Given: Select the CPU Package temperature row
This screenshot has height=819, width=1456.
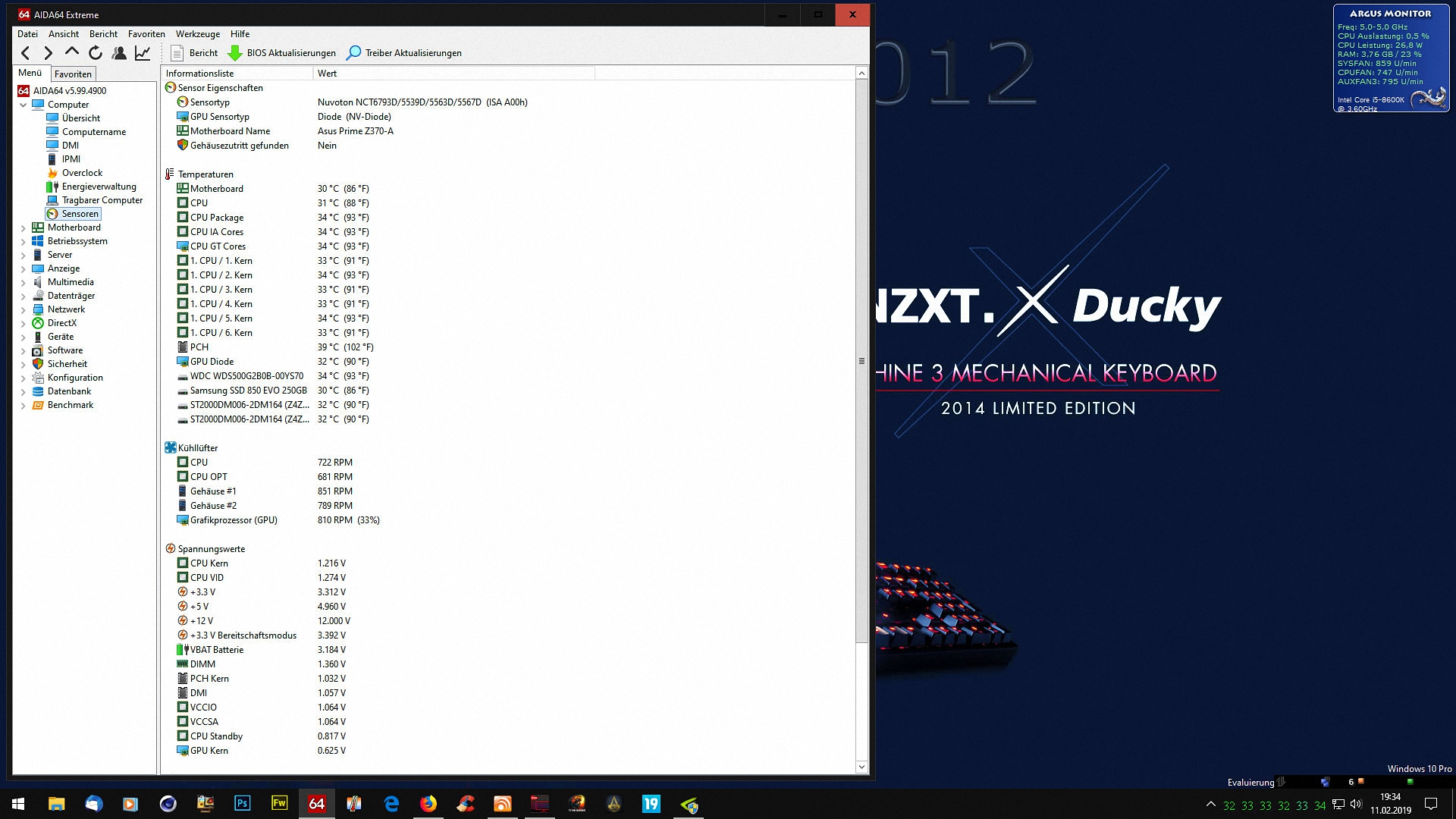Looking at the screenshot, I should click(x=508, y=218).
